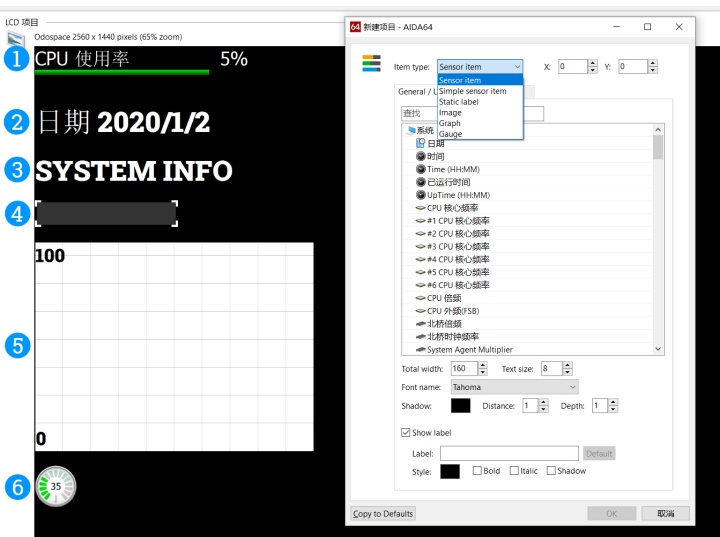This screenshot has height=537, width=720.
Task: Click the Default label button
Action: [x=599, y=453]
